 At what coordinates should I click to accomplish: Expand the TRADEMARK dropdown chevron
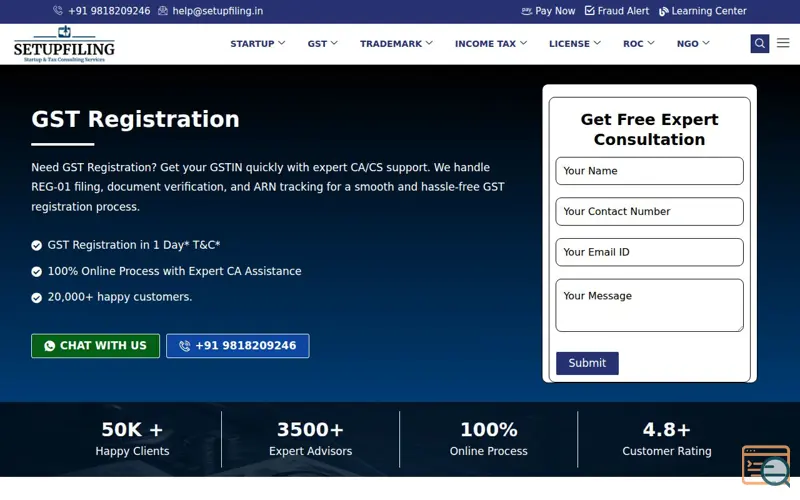429,43
